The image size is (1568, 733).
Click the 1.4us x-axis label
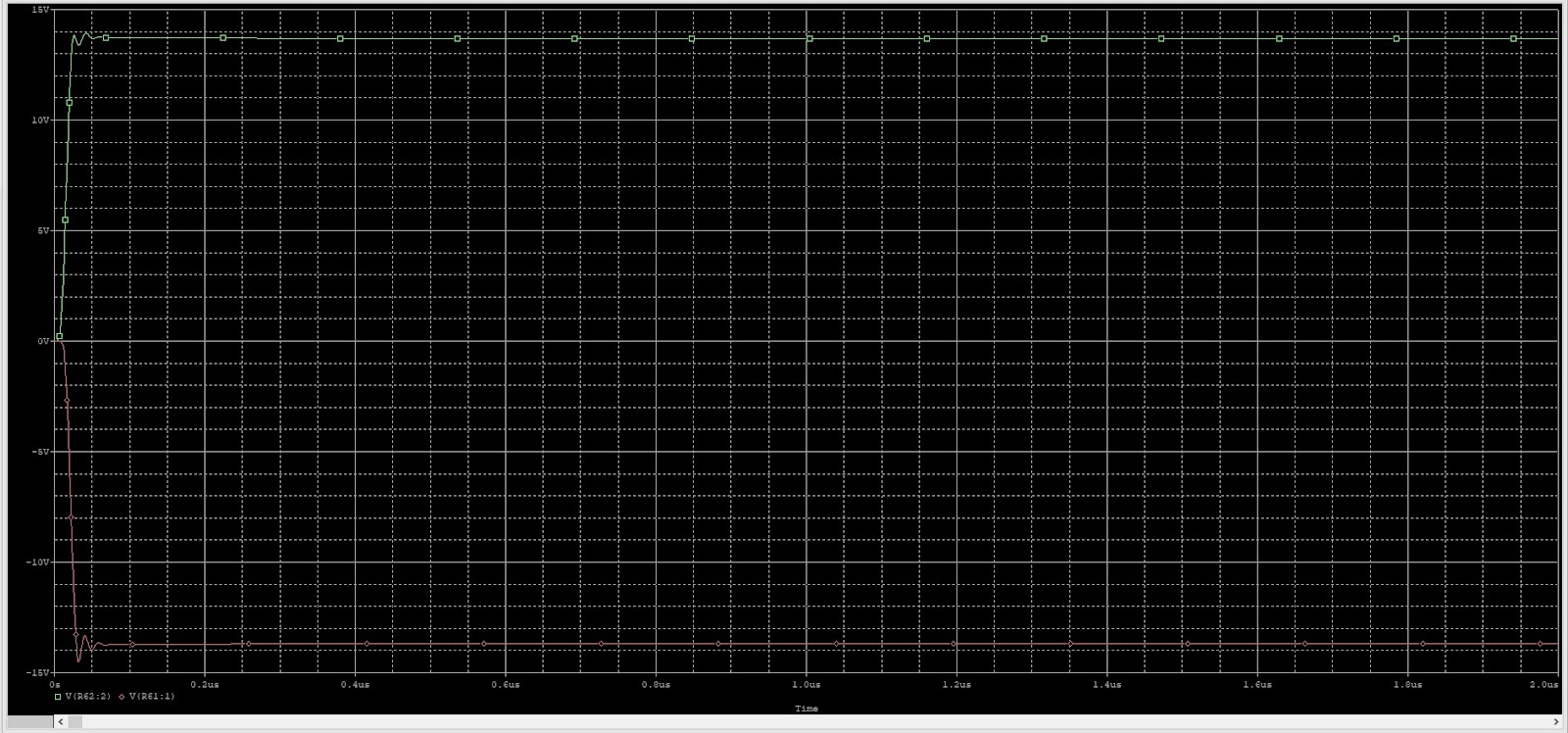[x=1106, y=684]
